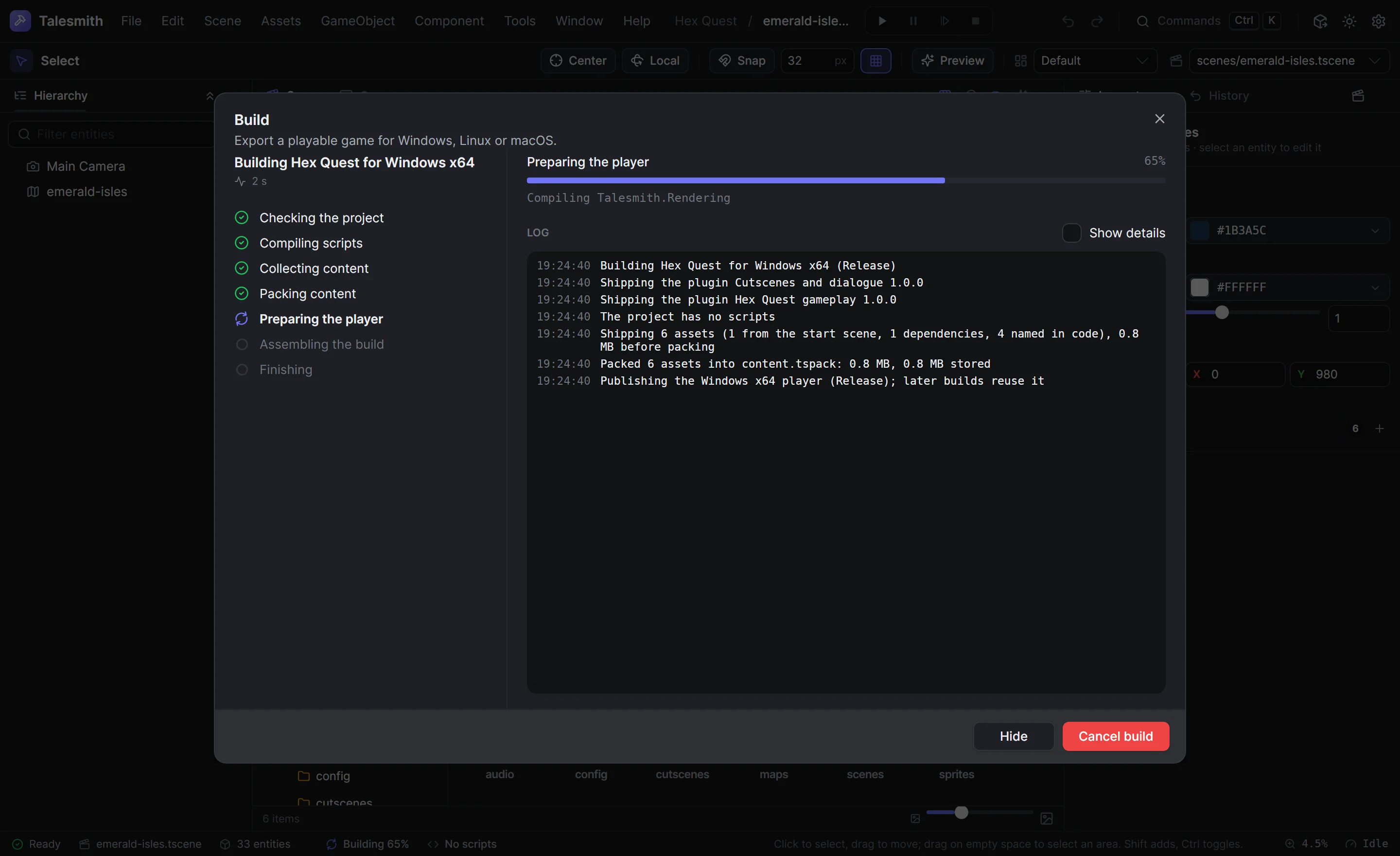Click the Step frame playback icon
Screen dimensions: 1400x856
945,21
